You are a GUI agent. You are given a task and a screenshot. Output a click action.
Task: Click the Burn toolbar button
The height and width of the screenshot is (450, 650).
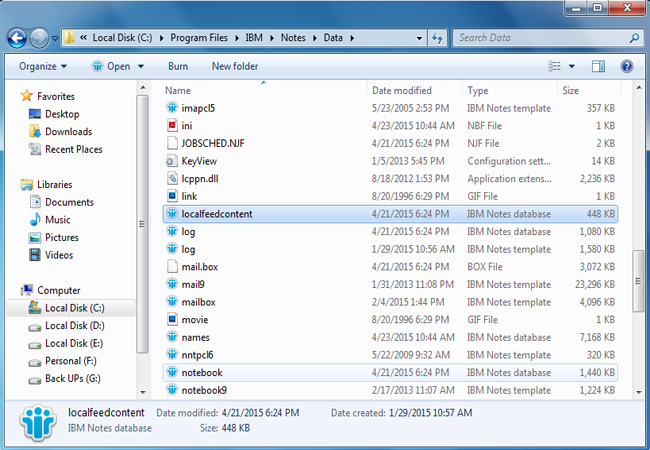coord(178,67)
